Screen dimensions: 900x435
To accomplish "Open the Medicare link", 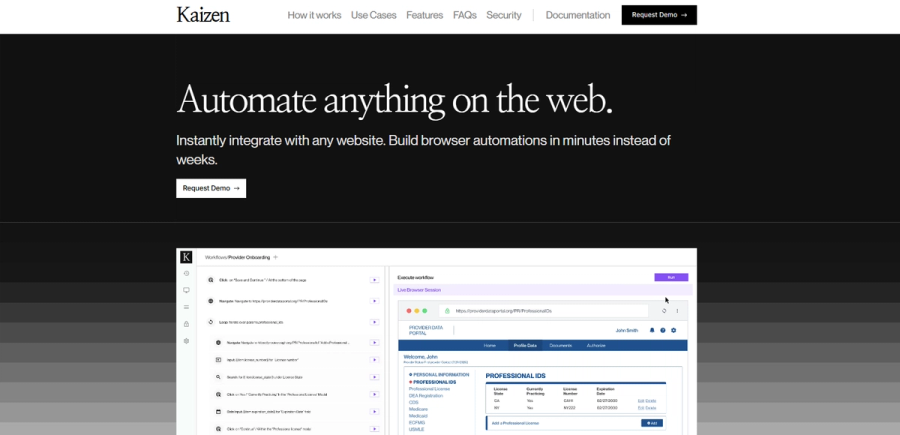I will (x=418, y=409).
